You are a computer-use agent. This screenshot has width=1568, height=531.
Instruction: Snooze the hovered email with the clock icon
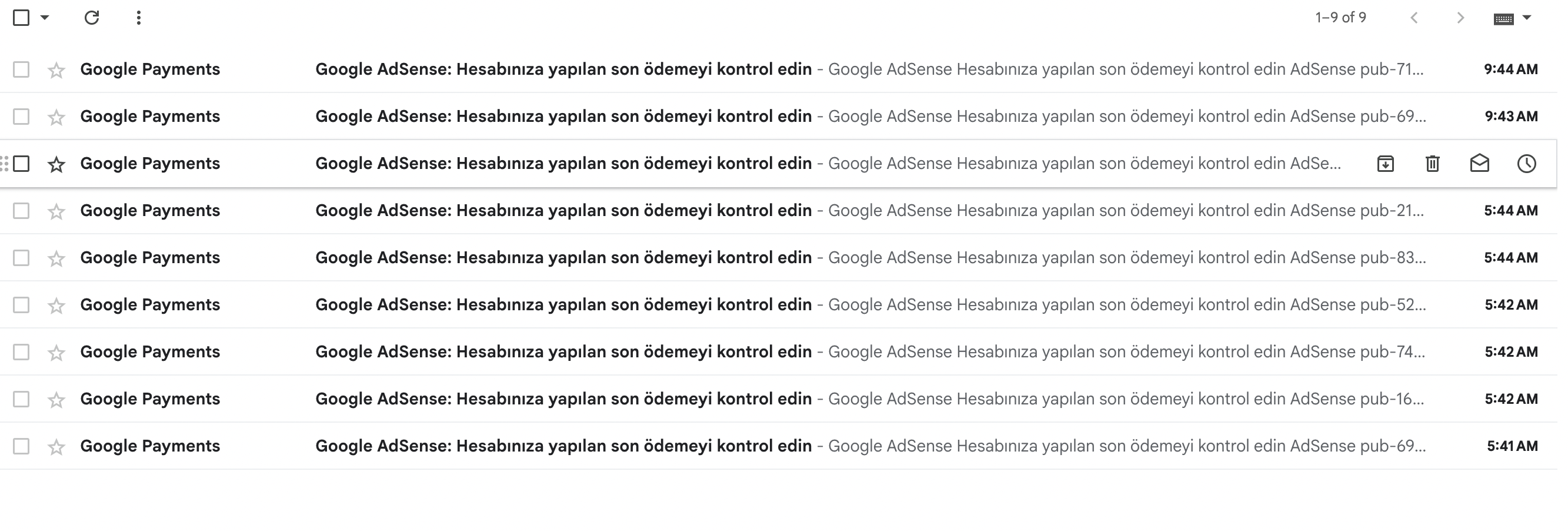1527,163
